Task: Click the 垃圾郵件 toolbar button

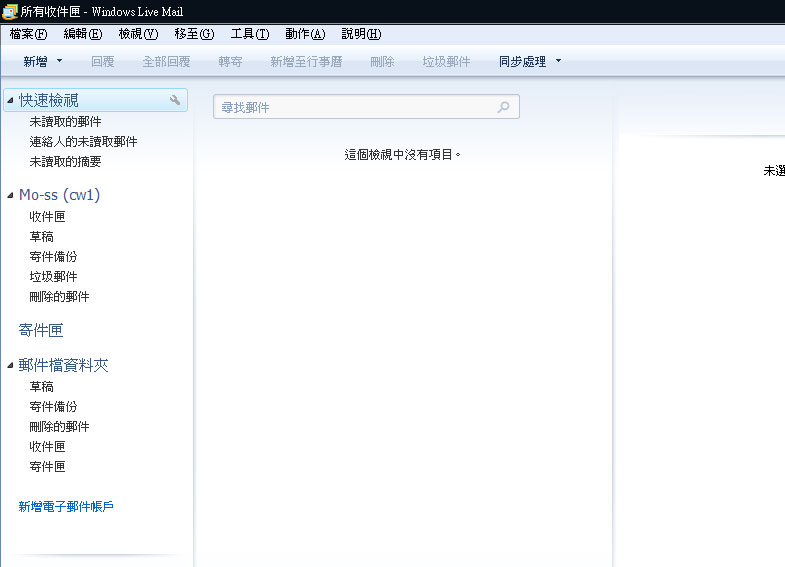Action: pyautogui.click(x=447, y=62)
